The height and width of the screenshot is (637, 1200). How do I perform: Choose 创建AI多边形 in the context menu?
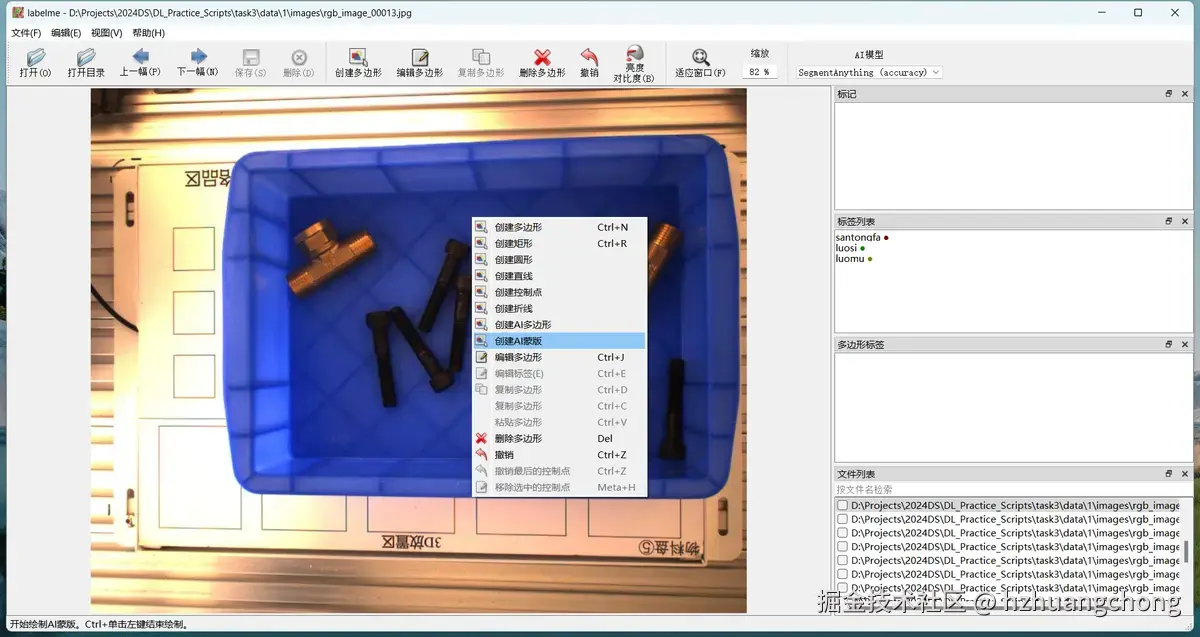click(559, 325)
